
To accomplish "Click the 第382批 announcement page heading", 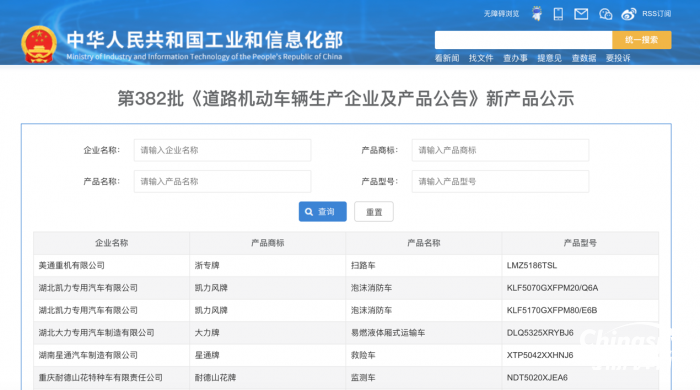I will [346, 99].
